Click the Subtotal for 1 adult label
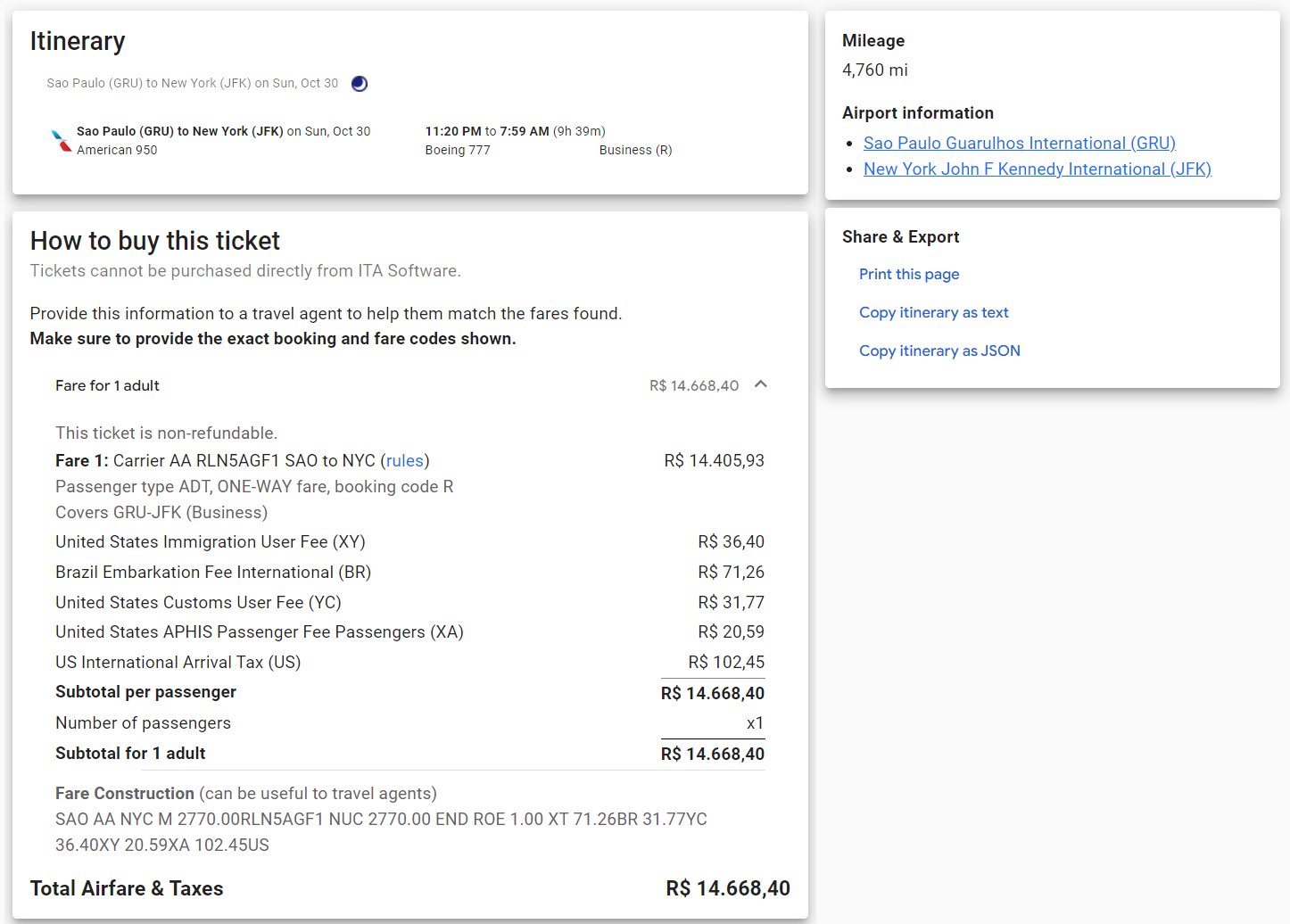 click(x=130, y=754)
